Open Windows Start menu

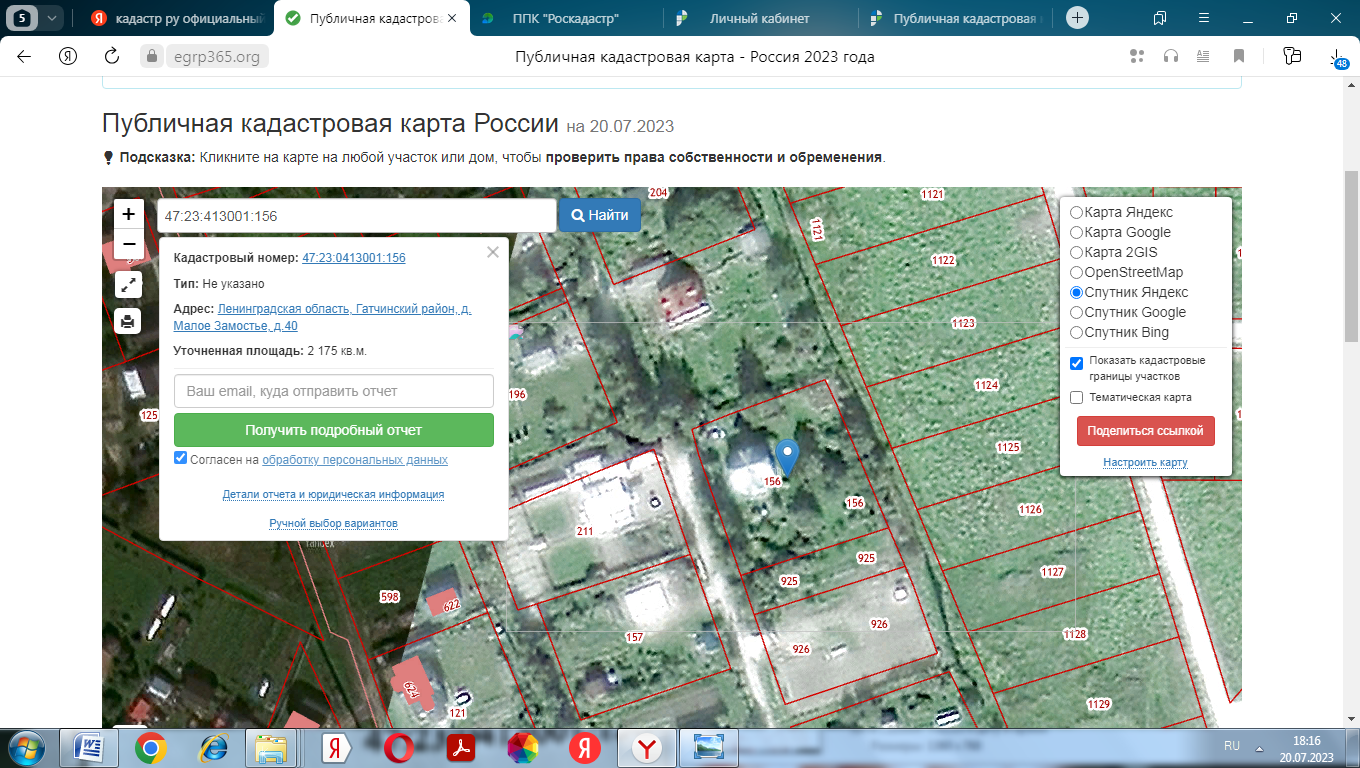tap(25, 747)
